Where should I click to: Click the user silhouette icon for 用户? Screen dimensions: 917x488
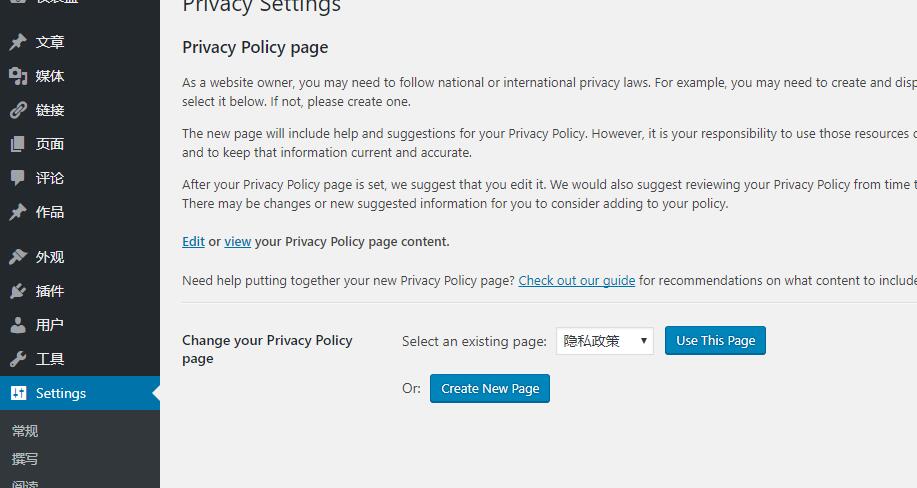(18, 325)
